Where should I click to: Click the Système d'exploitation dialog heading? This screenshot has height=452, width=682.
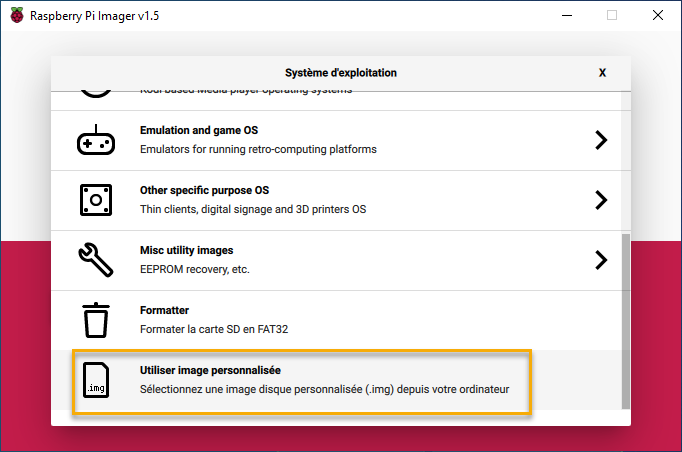tap(341, 73)
